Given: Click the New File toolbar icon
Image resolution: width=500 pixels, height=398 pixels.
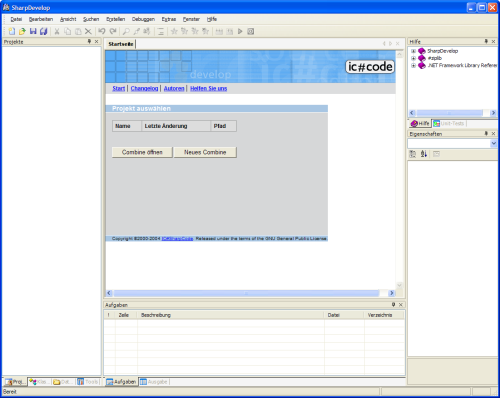Looking at the screenshot, I should [12, 31].
